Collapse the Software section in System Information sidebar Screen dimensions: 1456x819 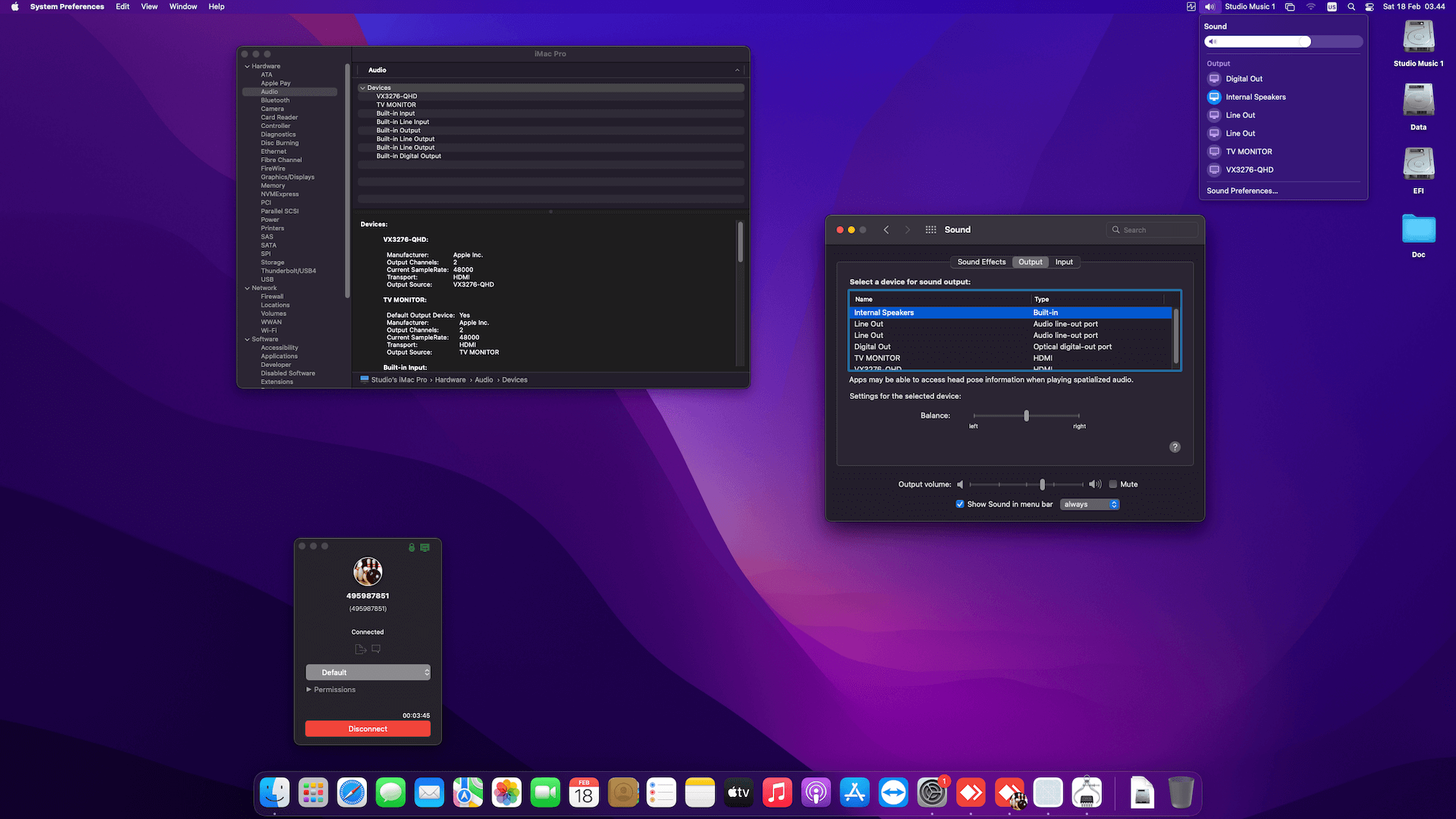pos(247,340)
